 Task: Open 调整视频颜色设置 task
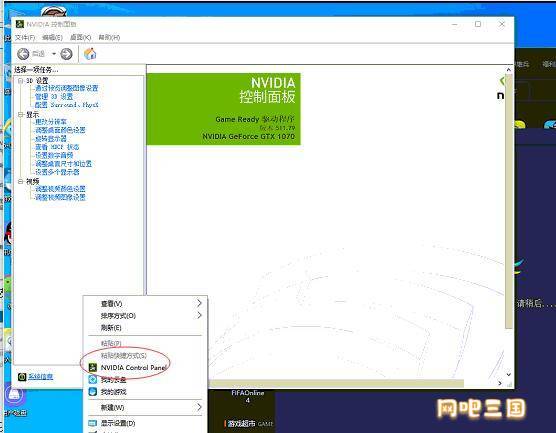coord(60,189)
